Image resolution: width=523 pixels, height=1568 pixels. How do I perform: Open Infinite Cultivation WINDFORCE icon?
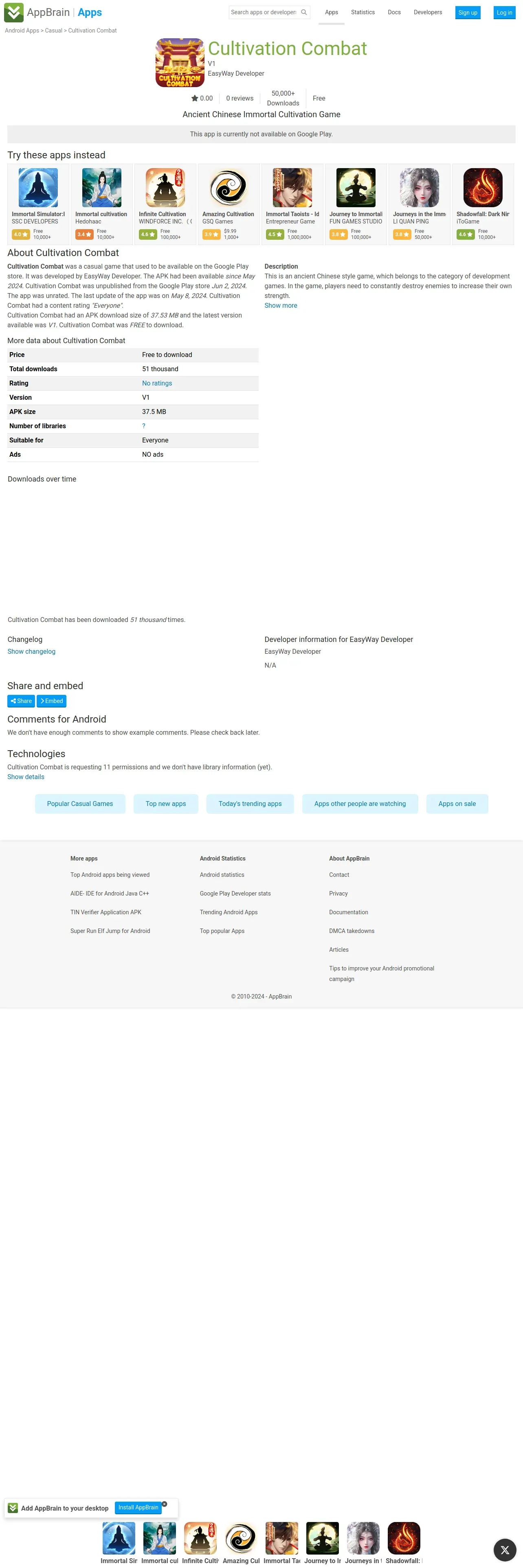pyautogui.click(x=165, y=188)
